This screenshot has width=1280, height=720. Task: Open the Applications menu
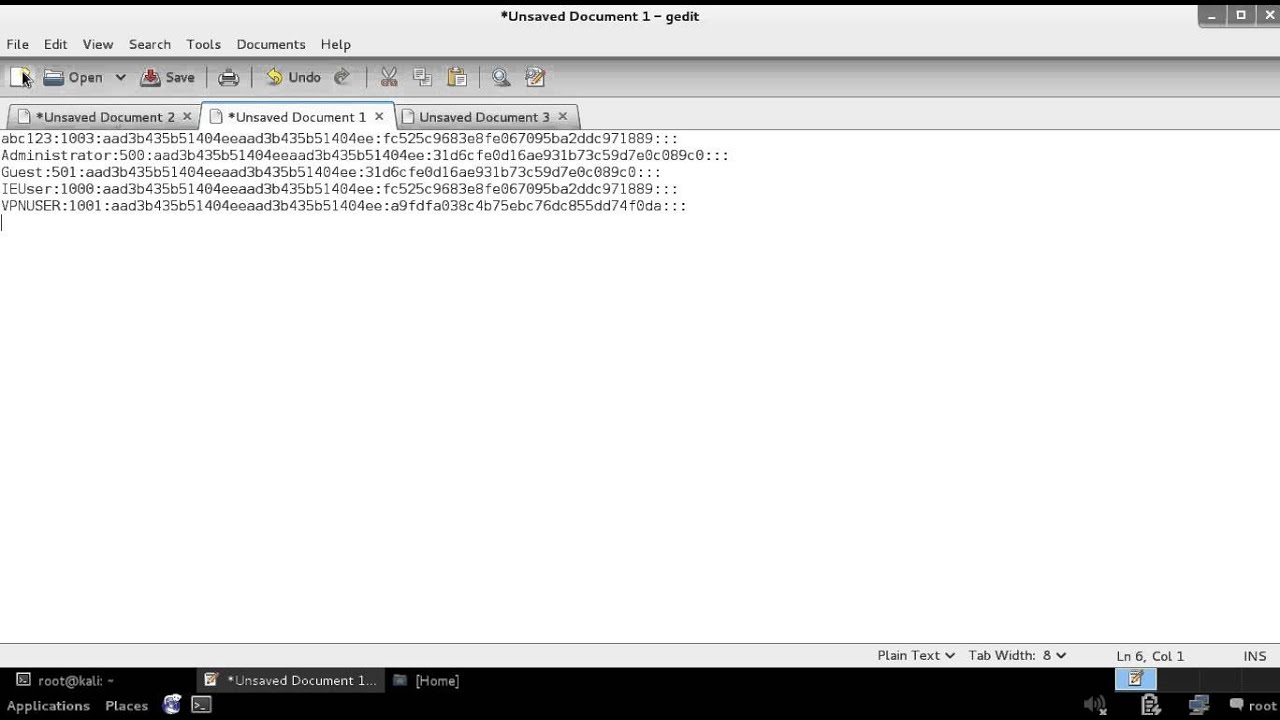[x=48, y=706]
